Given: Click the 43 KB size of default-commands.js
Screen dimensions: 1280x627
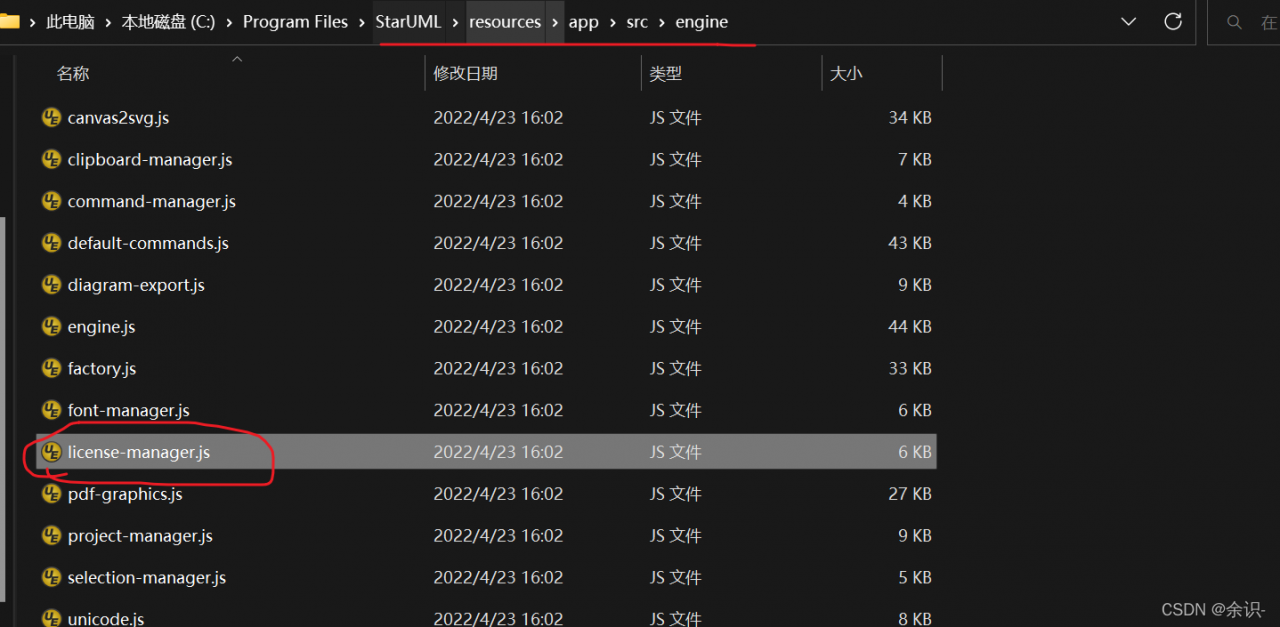Looking at the screenshot, I should tap(910, 243).
